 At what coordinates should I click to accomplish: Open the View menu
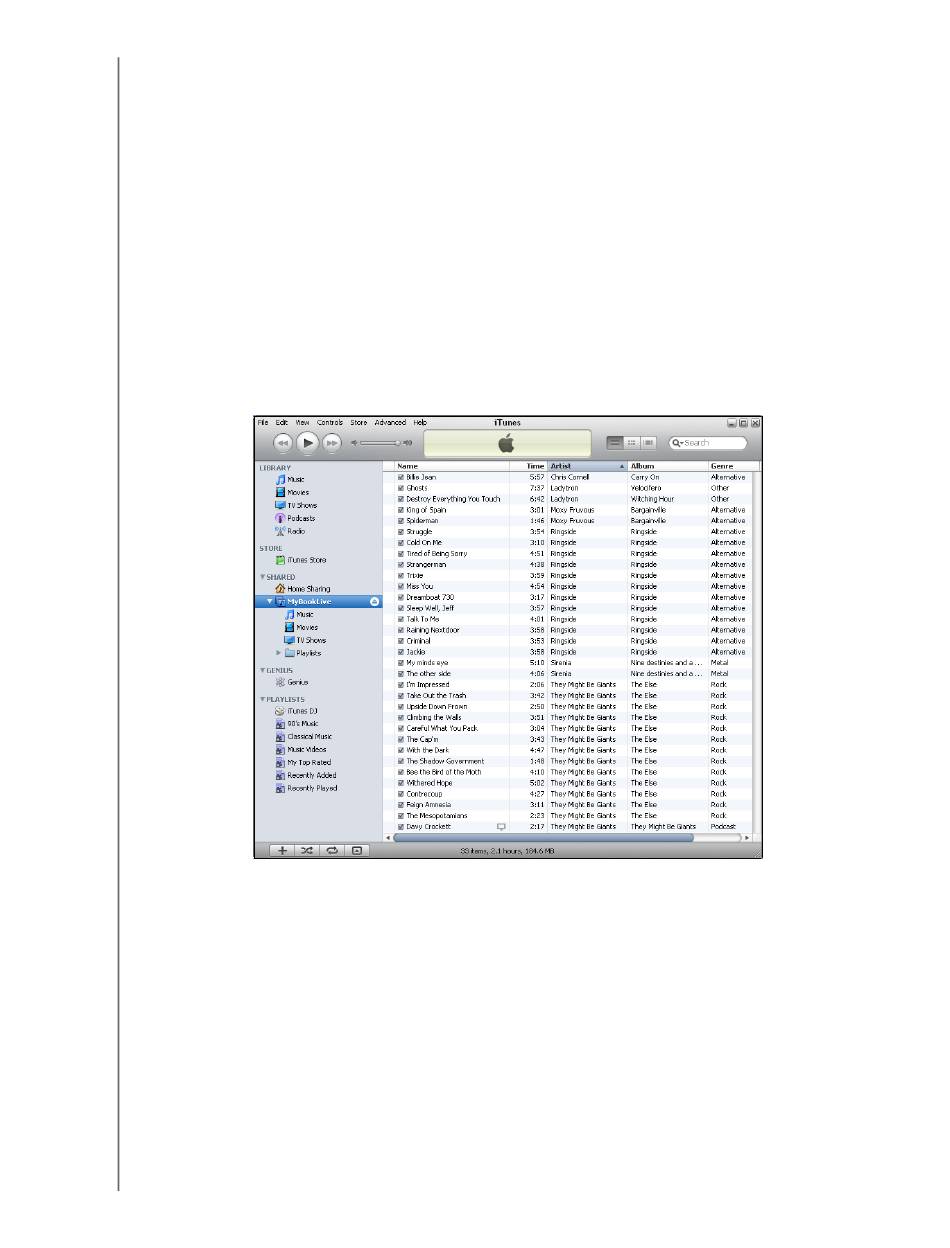302,423
